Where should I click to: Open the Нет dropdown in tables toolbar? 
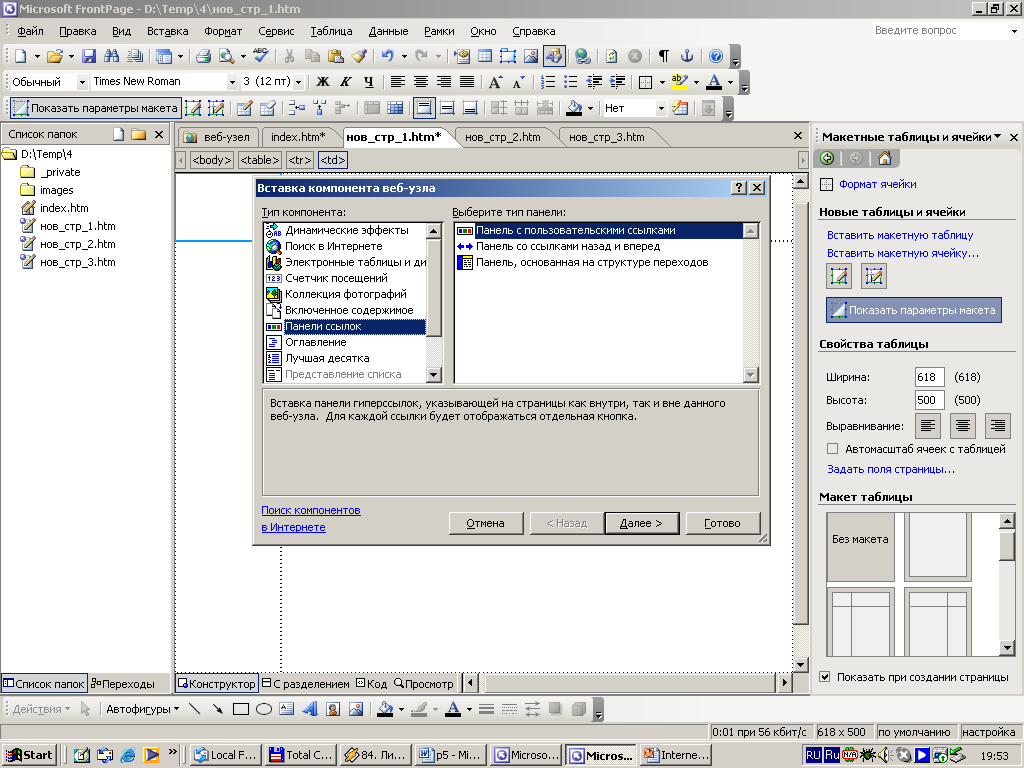tap(661, 108)
